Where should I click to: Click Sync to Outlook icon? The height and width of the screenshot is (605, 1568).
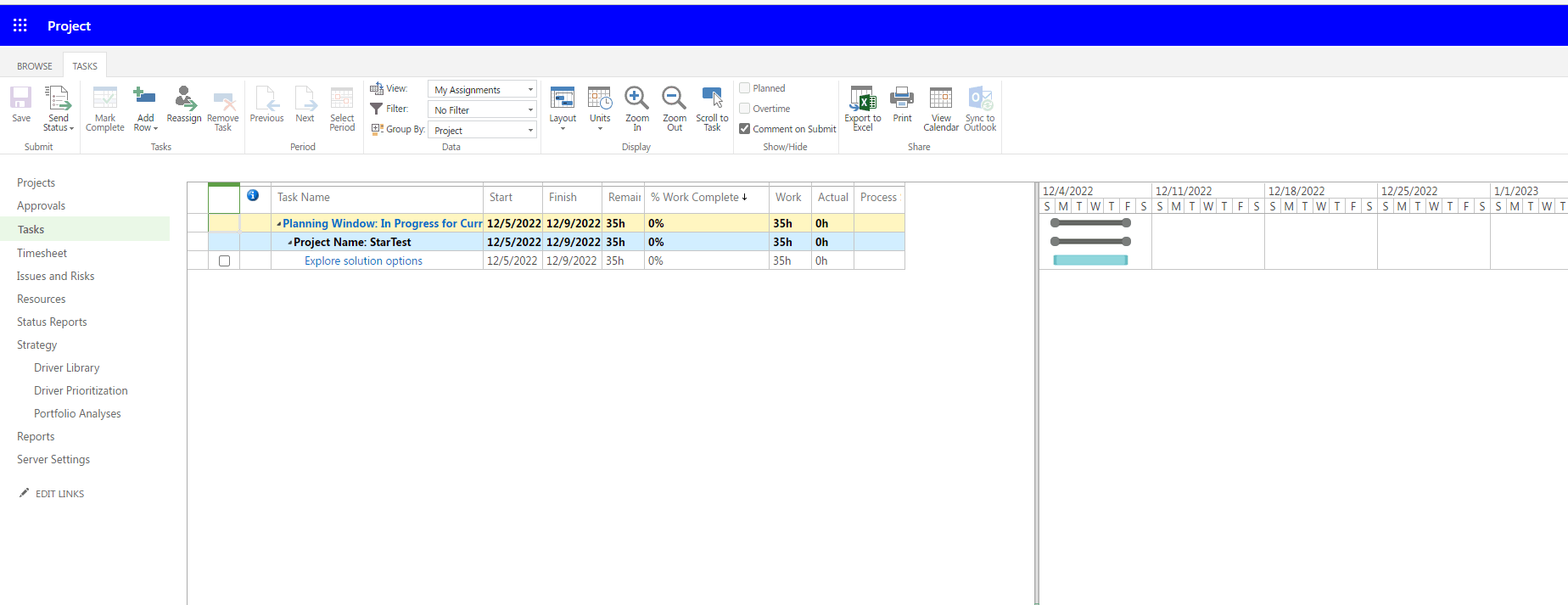coord(981,98)
